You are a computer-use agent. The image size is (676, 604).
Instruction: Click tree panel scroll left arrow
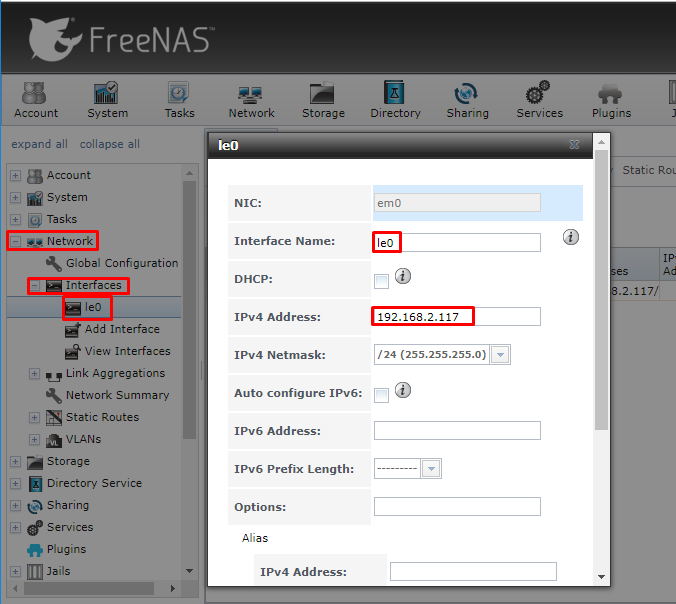click(16, 588)
